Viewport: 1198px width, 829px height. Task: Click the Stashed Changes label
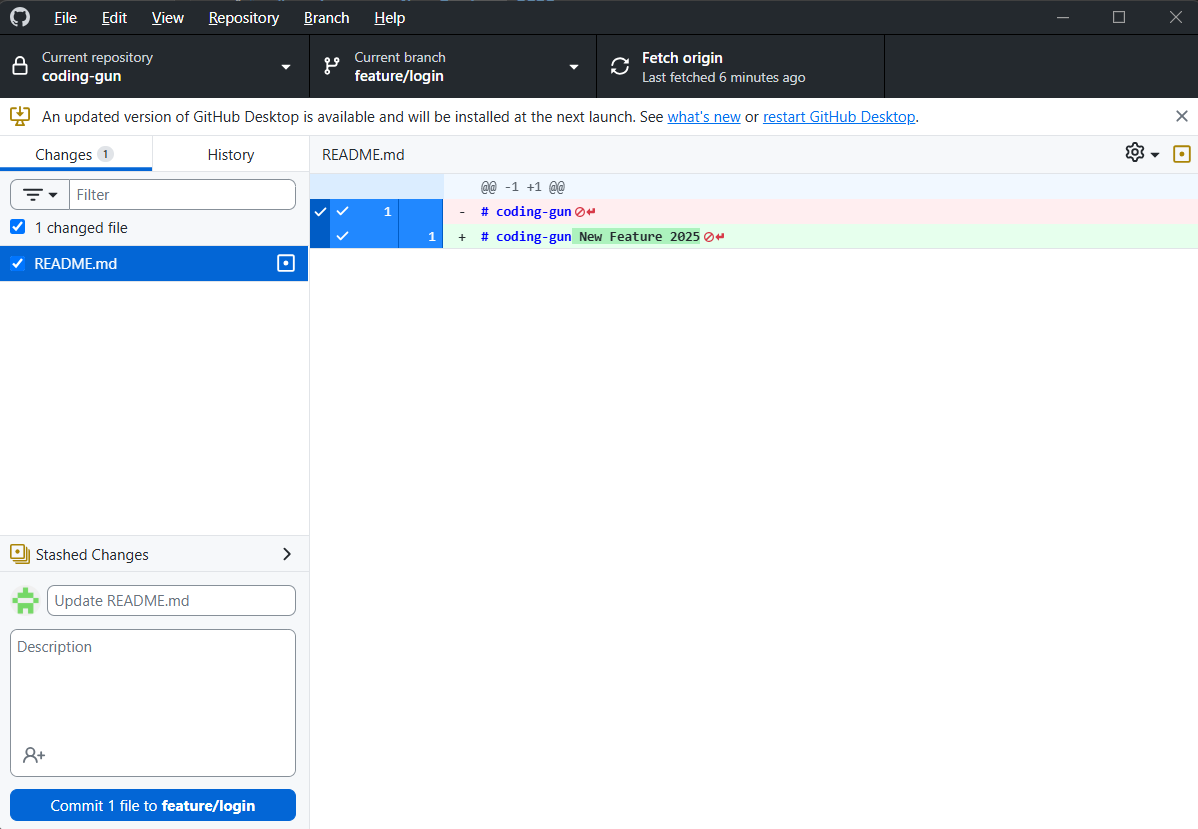(x=92, y=555)
